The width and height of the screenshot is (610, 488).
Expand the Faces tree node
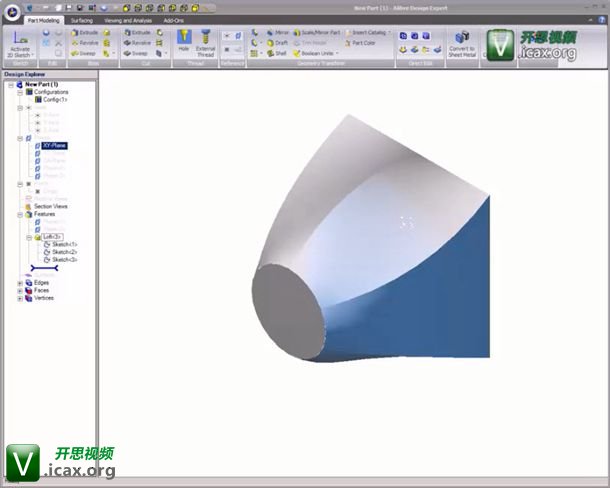pos(20,291)
